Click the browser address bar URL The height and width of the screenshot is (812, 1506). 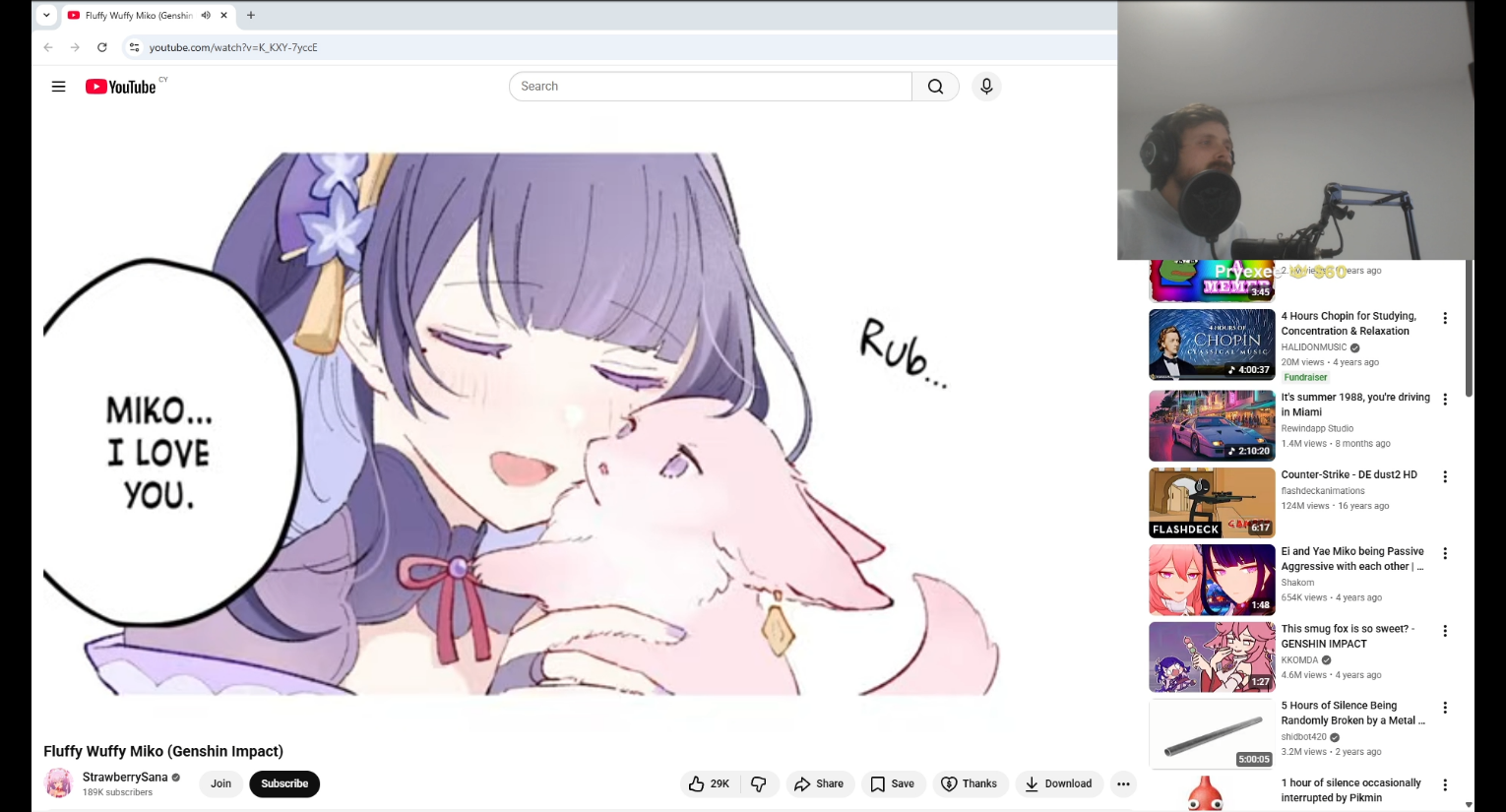(233, 47)
